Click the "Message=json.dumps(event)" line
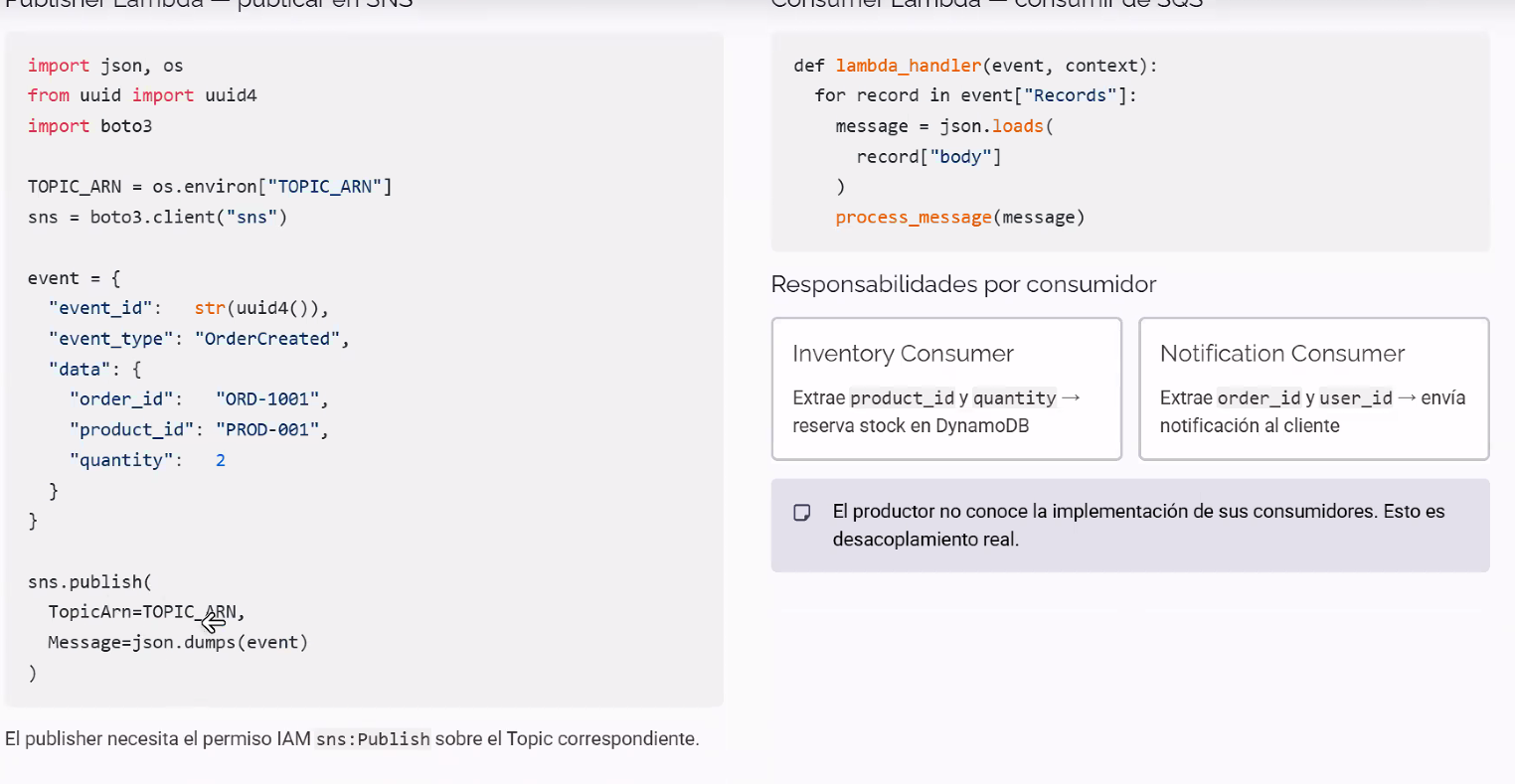The height and width of the screenshot is (784, 1515). coord(178,643)
